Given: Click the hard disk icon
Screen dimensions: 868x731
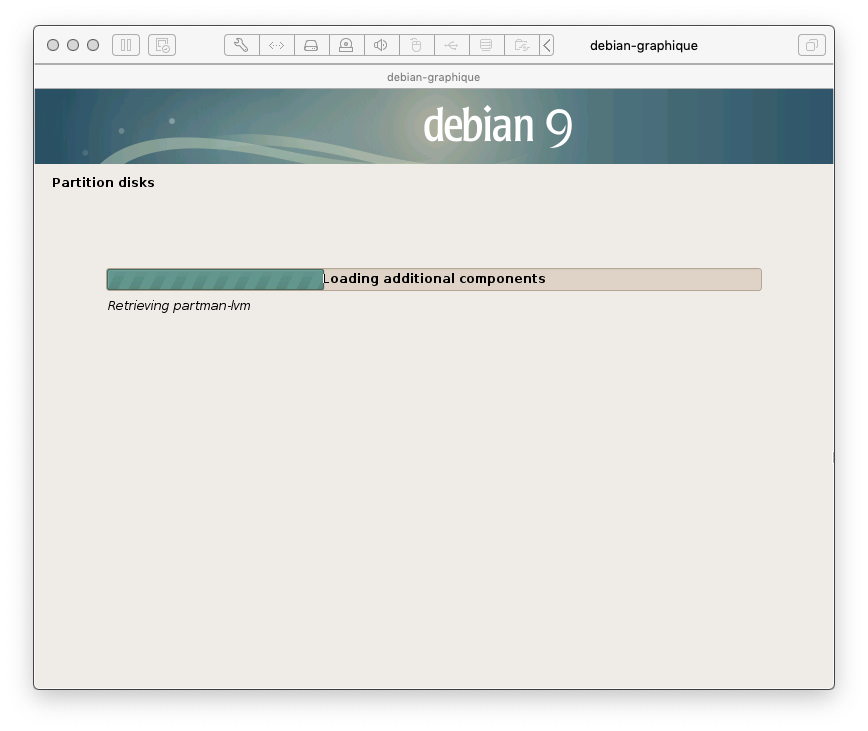Looking at the screenshot, I should click(x=311, y=45).
